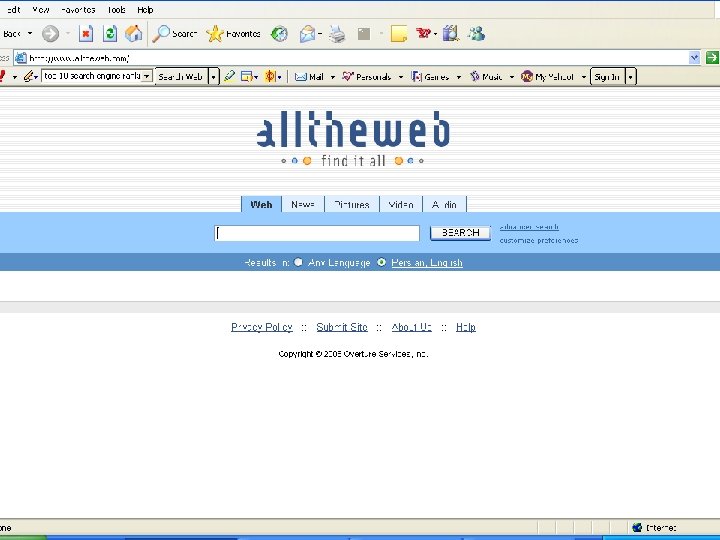The image size is (720, 540).
Task: Switch to the Audio search tab
Action: click(x=444, y=204)
